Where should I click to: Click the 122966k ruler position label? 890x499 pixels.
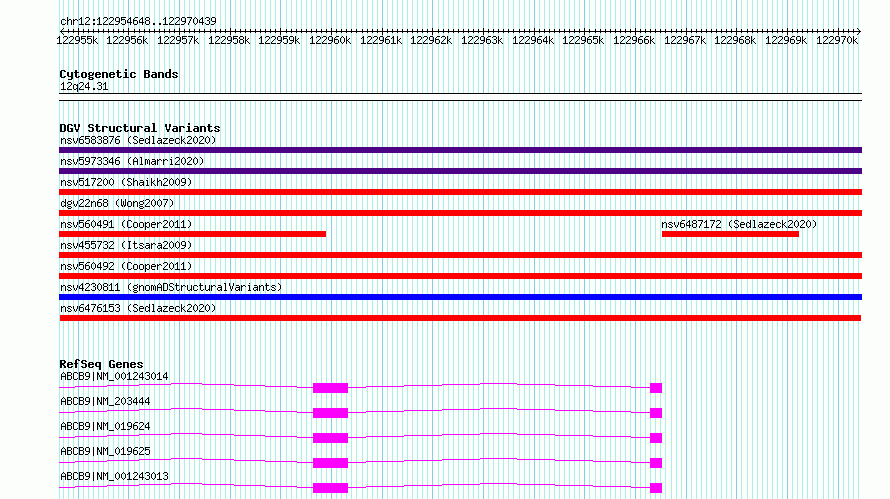[634, 40]
